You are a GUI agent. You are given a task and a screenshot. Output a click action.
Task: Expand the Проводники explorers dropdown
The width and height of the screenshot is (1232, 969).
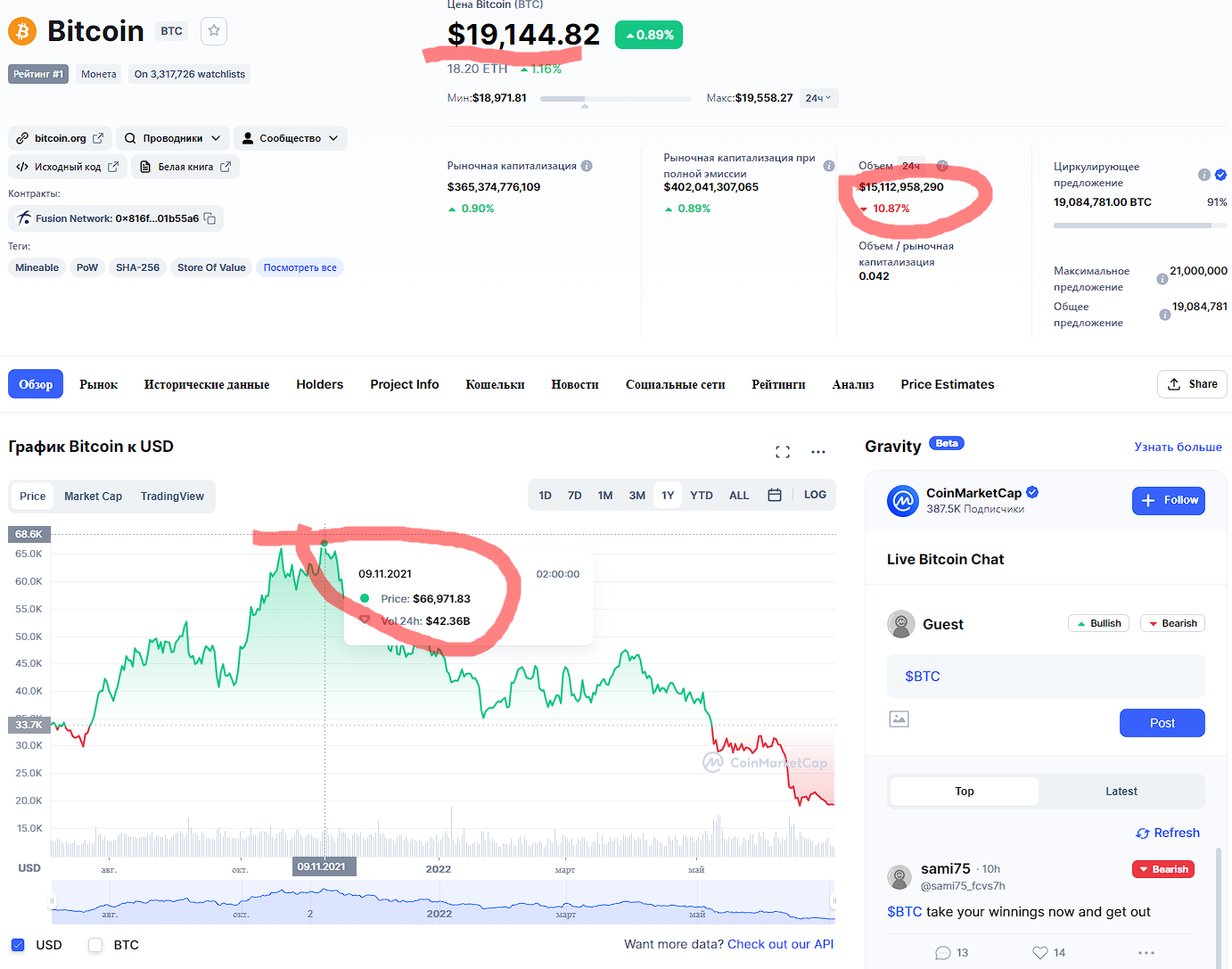coord(173,138)
